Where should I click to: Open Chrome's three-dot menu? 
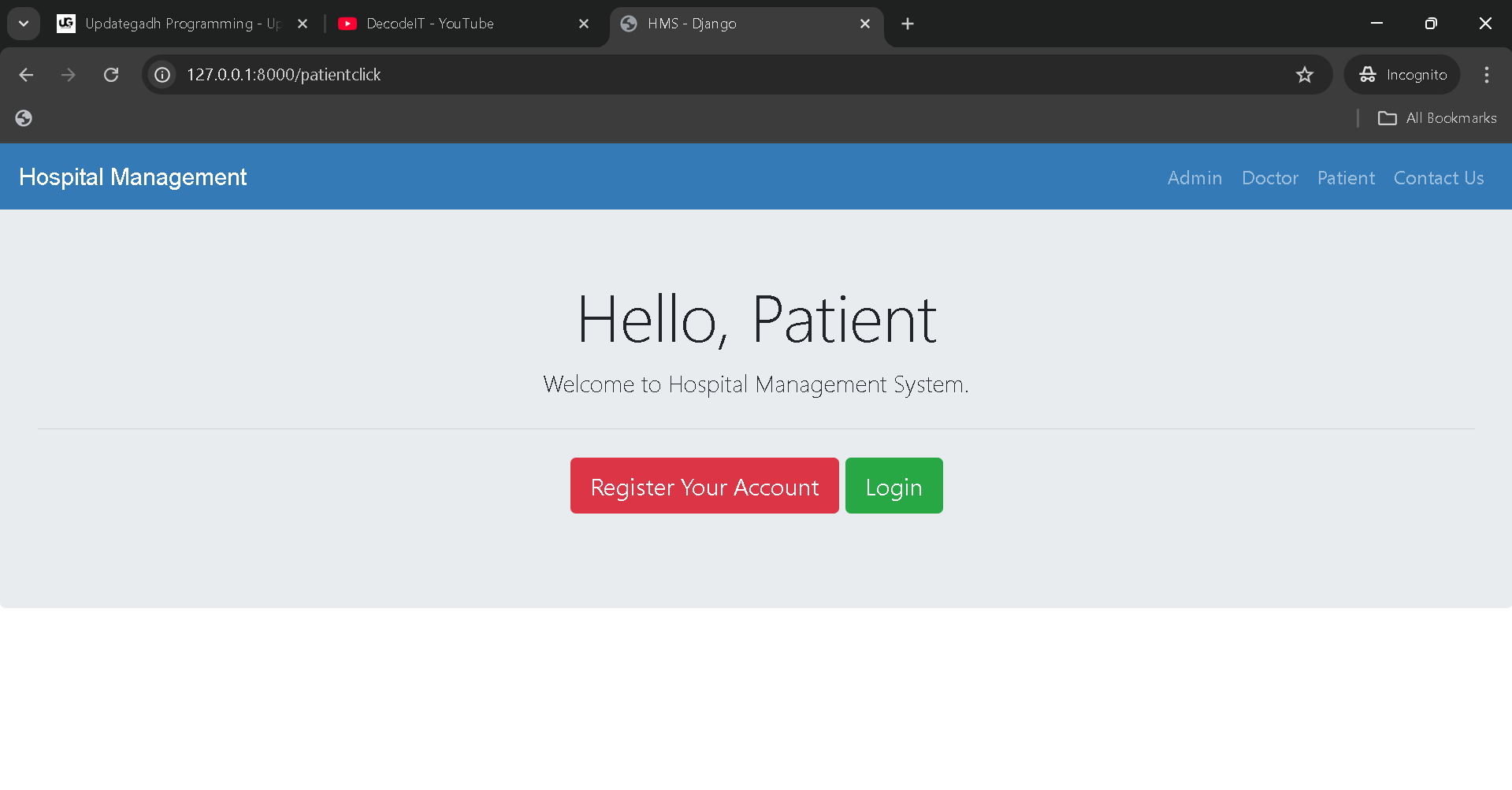(1486, 75)
